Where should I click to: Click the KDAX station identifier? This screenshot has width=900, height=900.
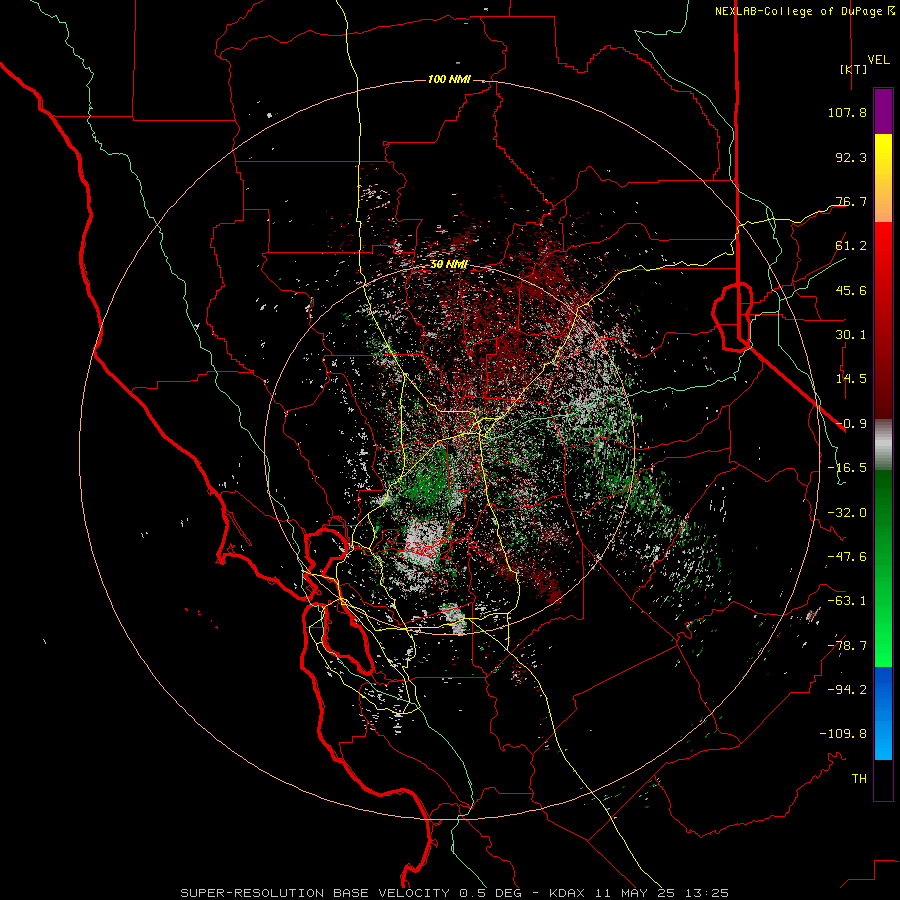[568, 893]
